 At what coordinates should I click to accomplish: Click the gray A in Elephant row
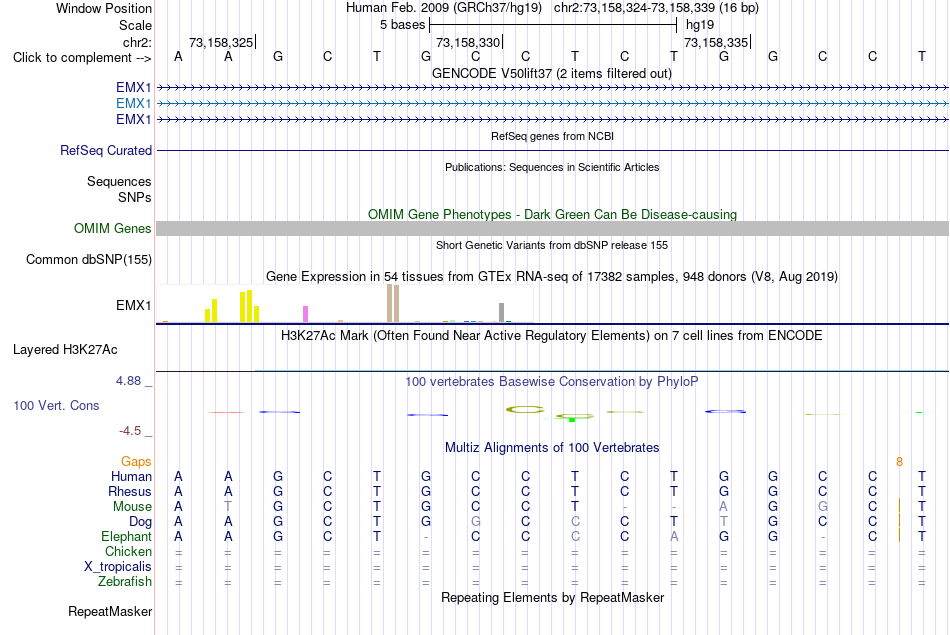point(674,537)
